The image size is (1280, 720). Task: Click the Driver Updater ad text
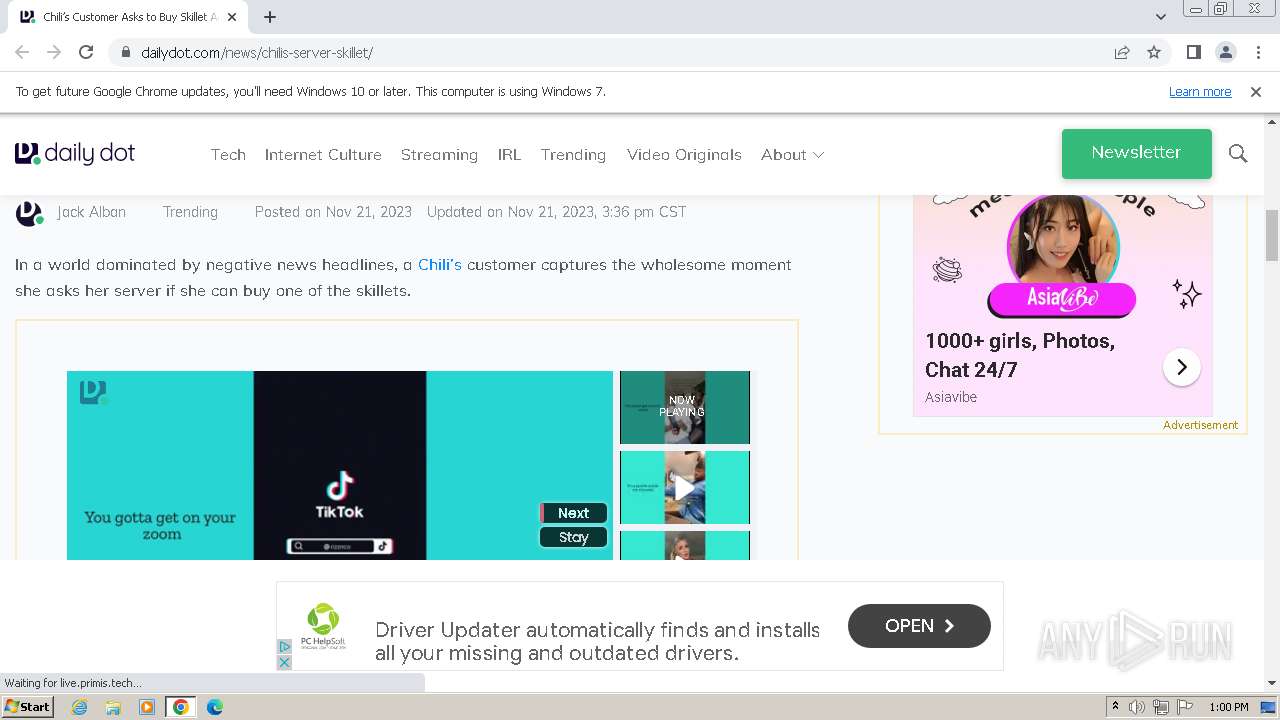[597, 641]
